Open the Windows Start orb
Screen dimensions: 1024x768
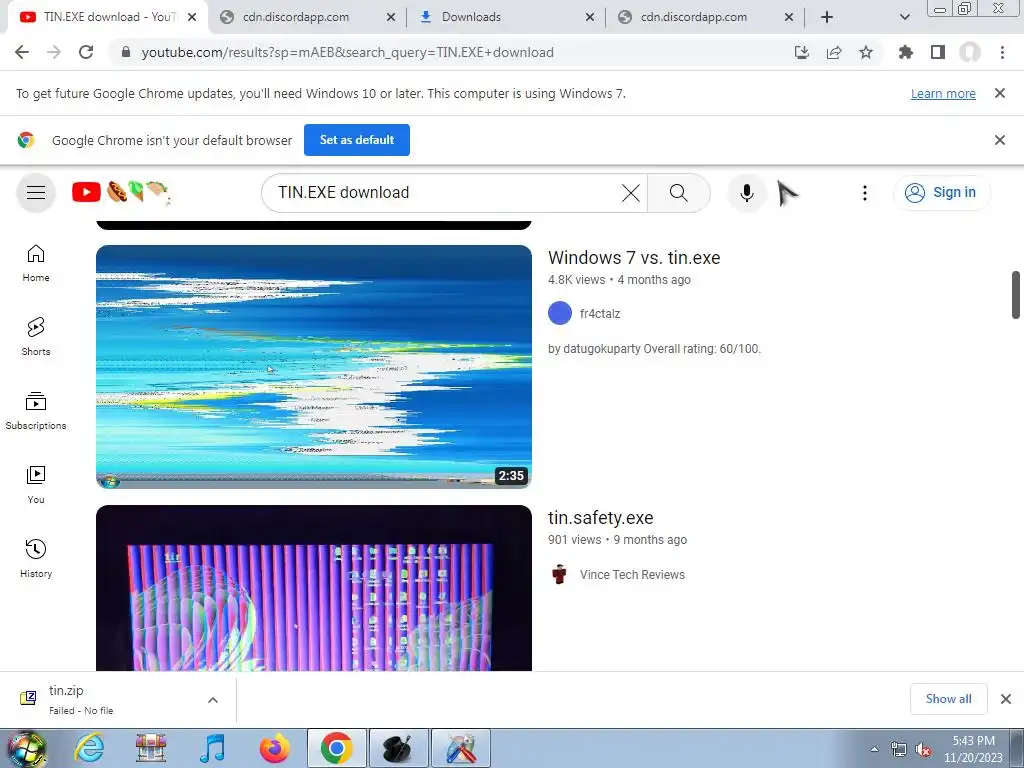coord(27,748)
